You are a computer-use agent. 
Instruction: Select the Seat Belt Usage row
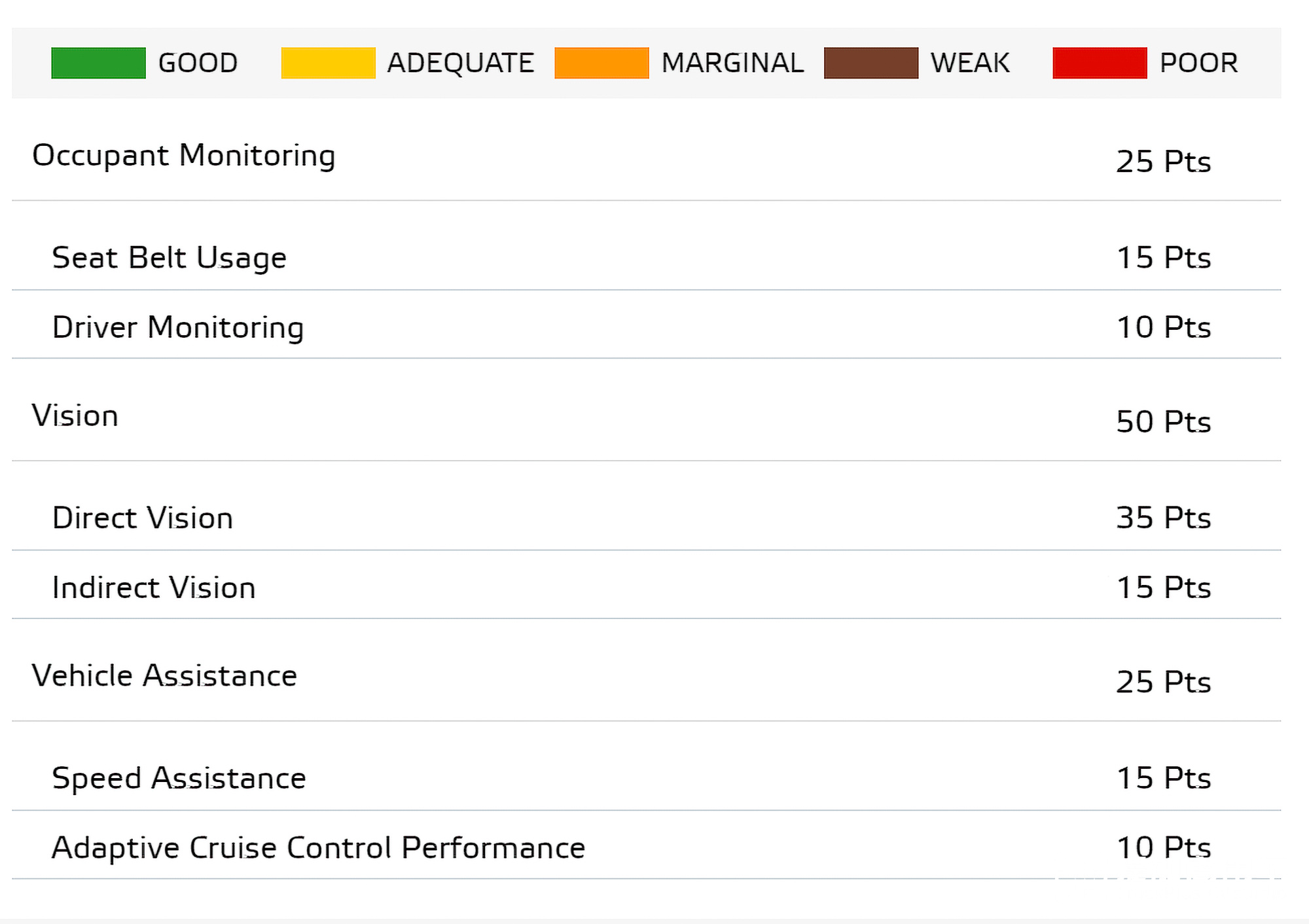(x=169, y=258)
